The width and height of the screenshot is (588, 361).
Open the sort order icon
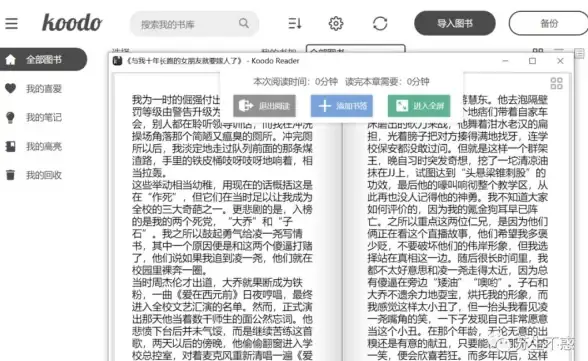coord(295,23)
